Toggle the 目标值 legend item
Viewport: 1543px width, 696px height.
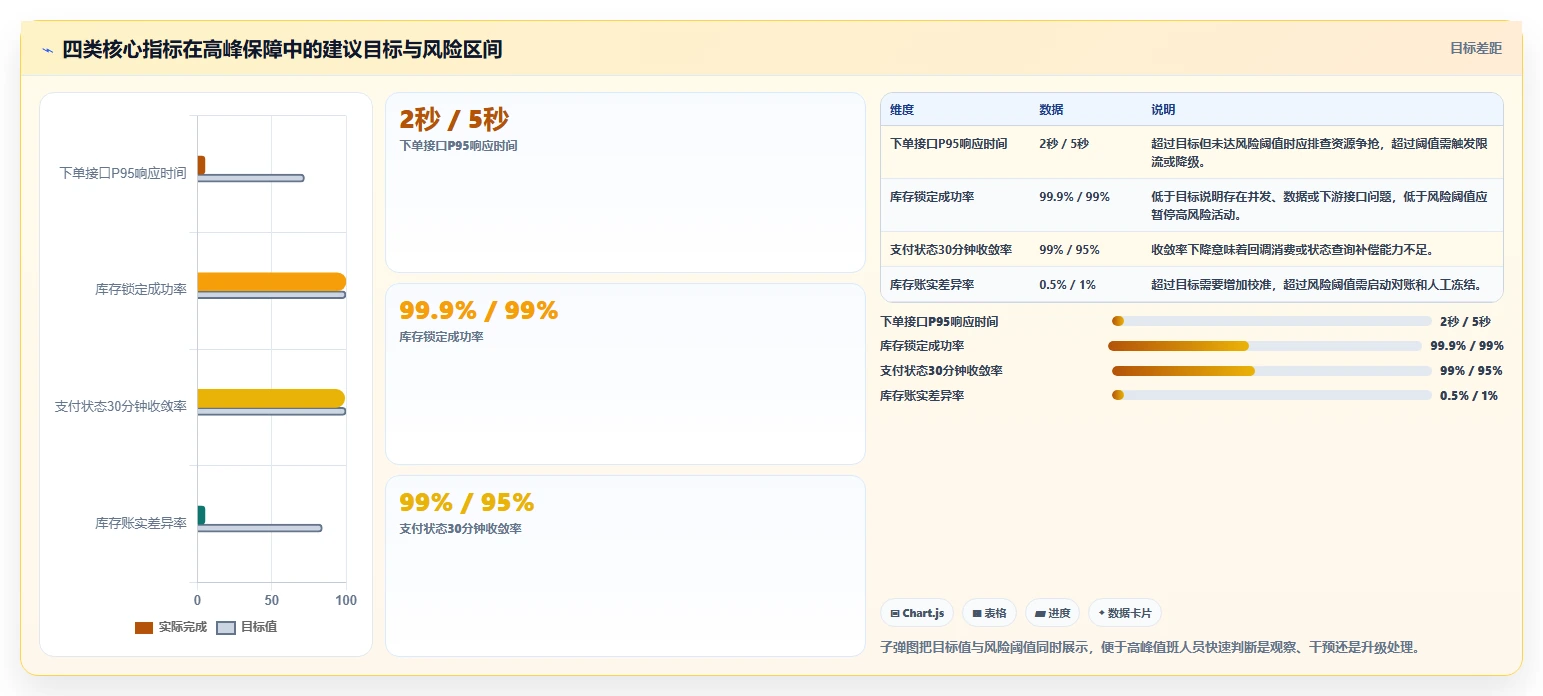click(x=247, y=627)
